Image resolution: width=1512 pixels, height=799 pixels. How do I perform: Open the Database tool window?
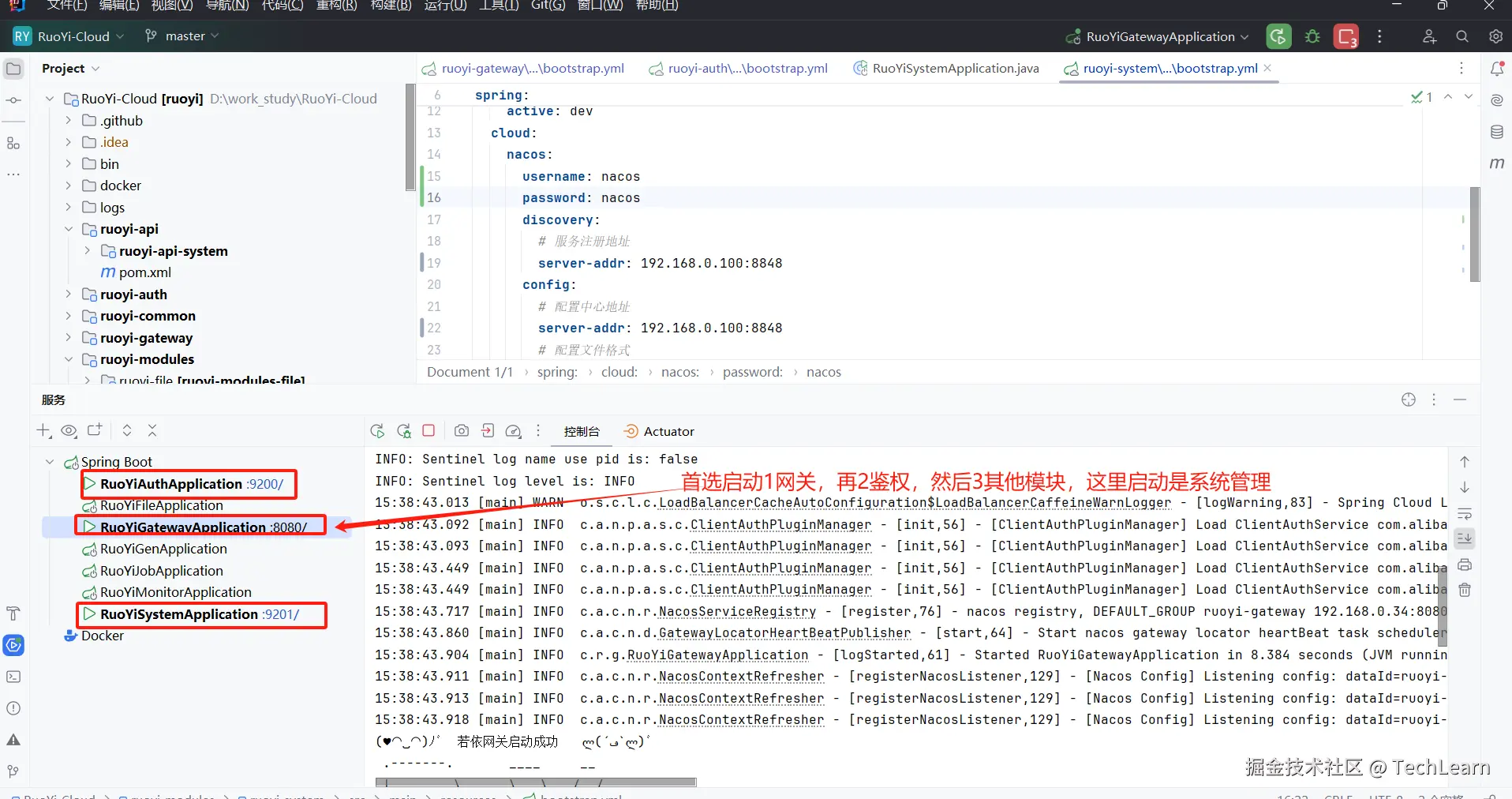click(1496, 132)
